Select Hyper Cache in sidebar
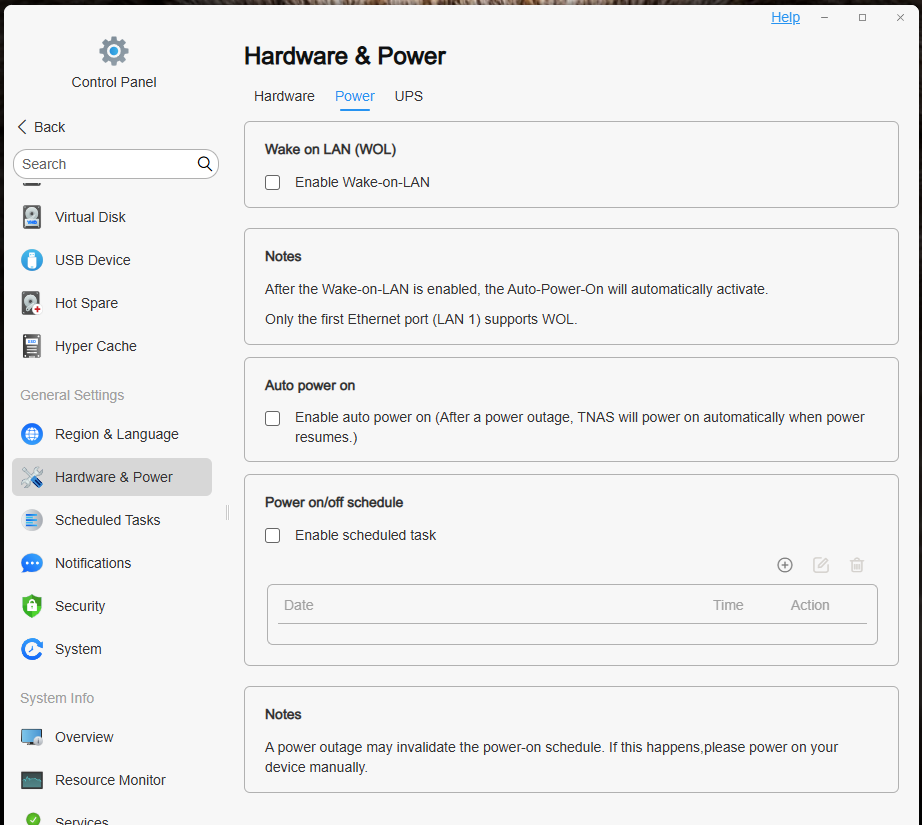 (x=112, y=346)
